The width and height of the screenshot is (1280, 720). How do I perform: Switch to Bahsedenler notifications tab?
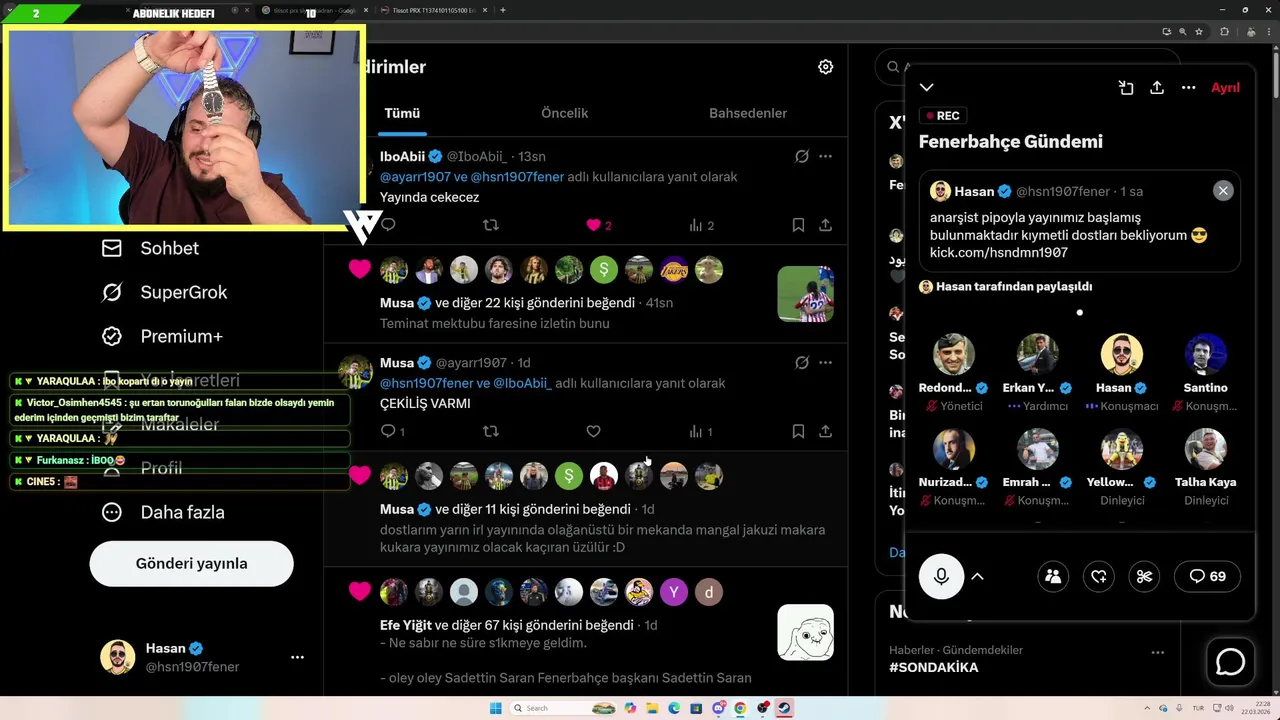pos(748,113)
